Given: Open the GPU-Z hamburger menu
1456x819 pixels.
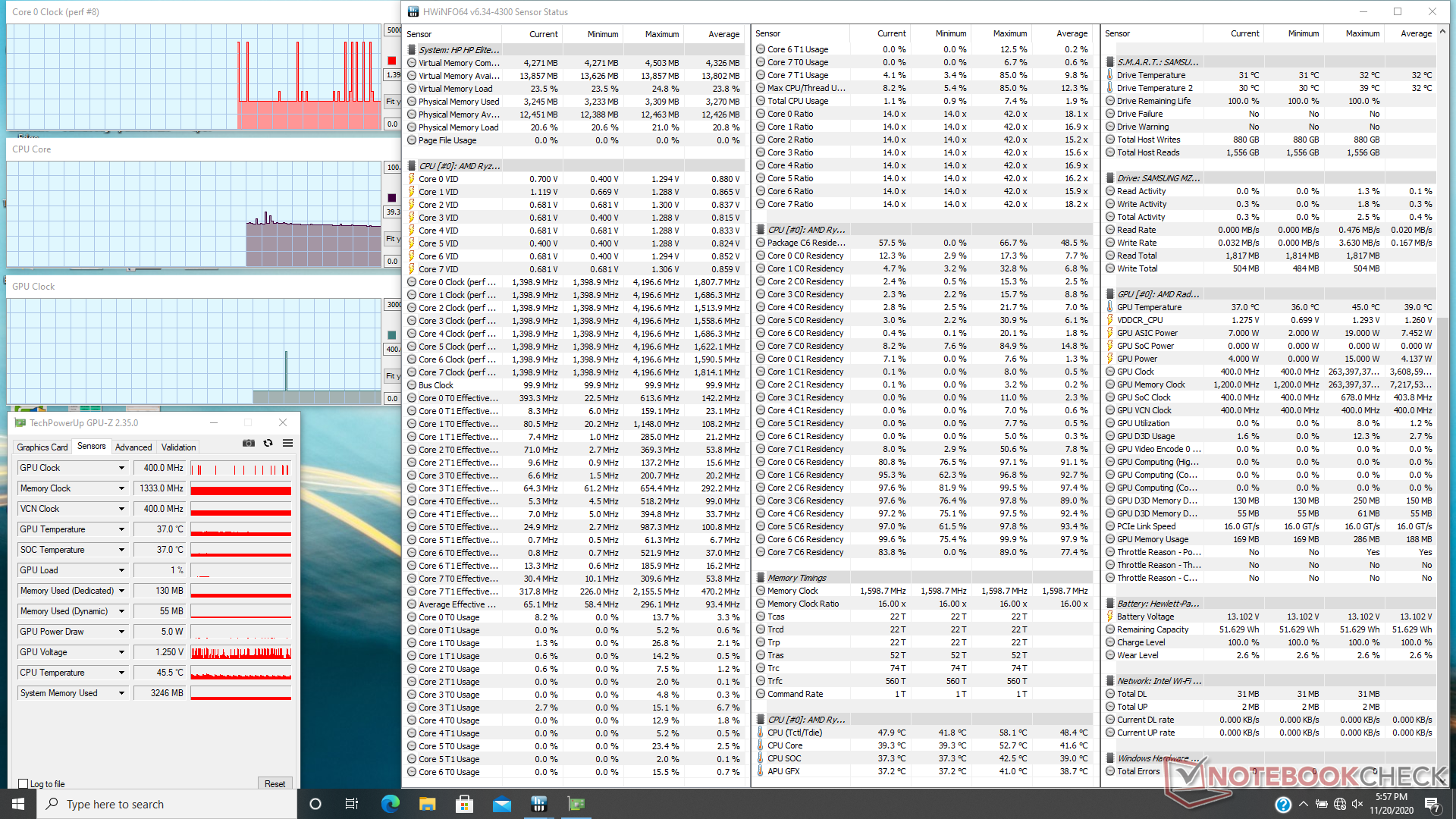Looking at the screenshot, I should 287,444.
